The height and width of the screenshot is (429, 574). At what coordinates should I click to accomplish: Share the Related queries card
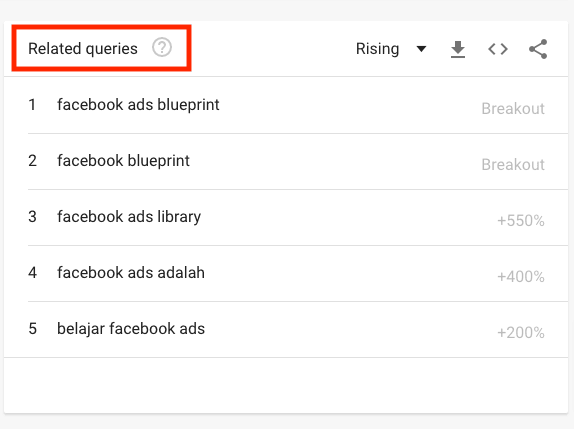pos(538,49)
